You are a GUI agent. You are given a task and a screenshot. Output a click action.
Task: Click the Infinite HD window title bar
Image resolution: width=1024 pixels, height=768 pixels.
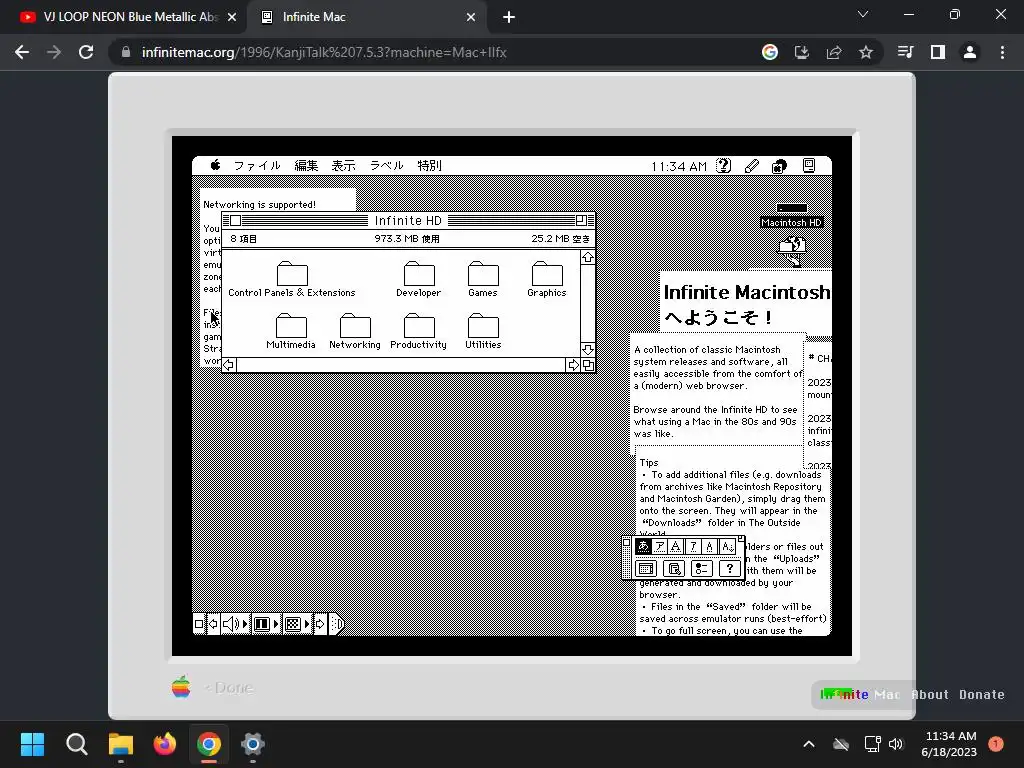(x=408, y=220)
